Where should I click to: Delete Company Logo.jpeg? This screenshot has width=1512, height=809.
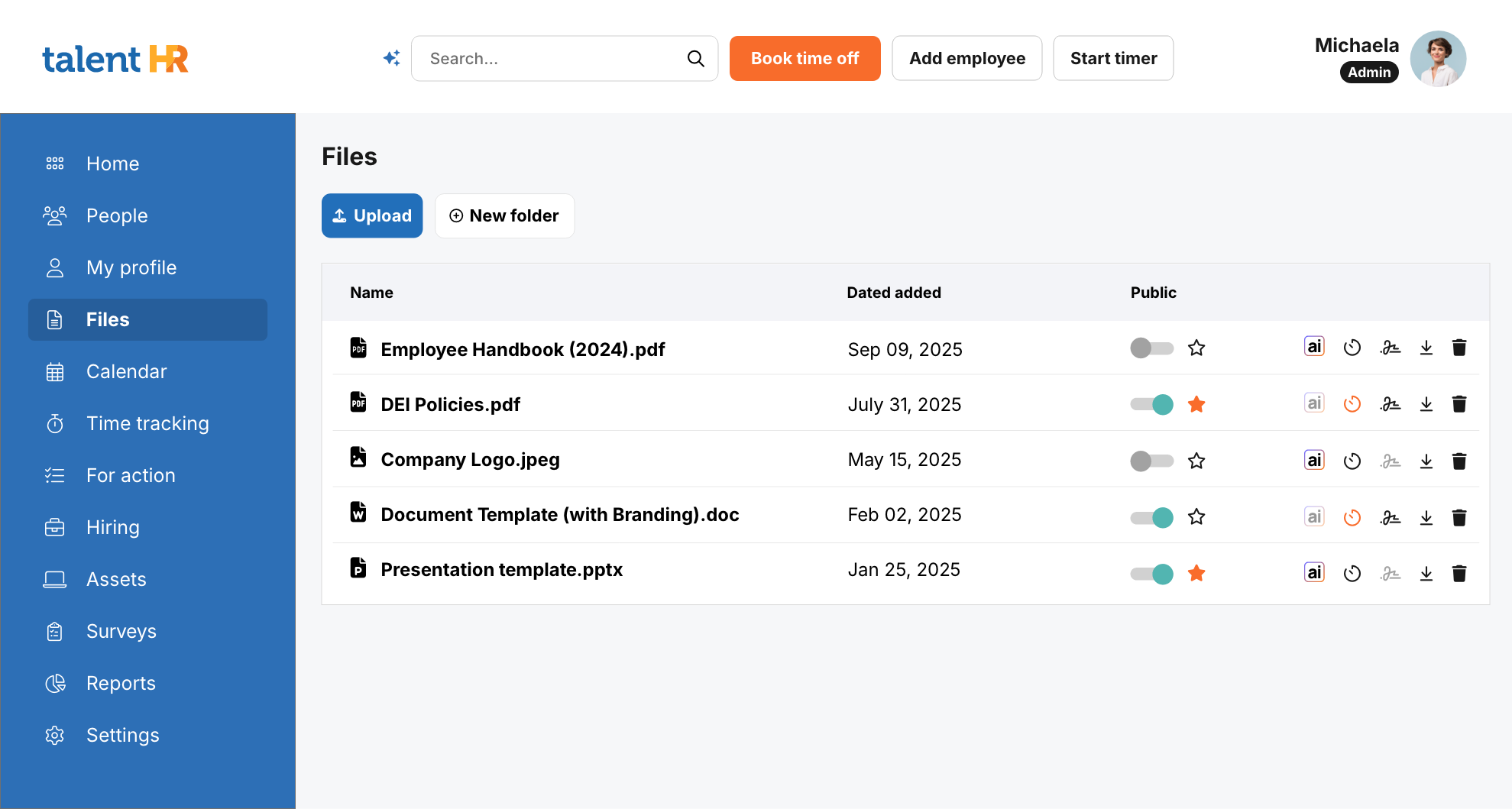pos(1460,461)
